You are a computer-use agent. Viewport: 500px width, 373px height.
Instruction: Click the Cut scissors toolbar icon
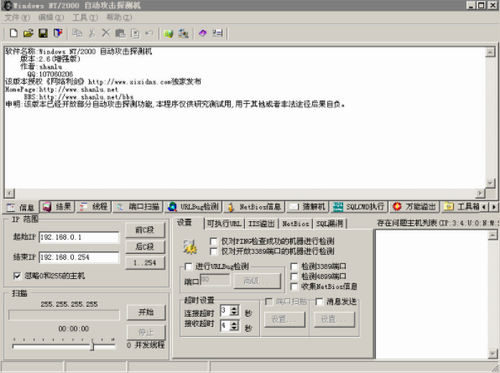(x=92, y=33)
